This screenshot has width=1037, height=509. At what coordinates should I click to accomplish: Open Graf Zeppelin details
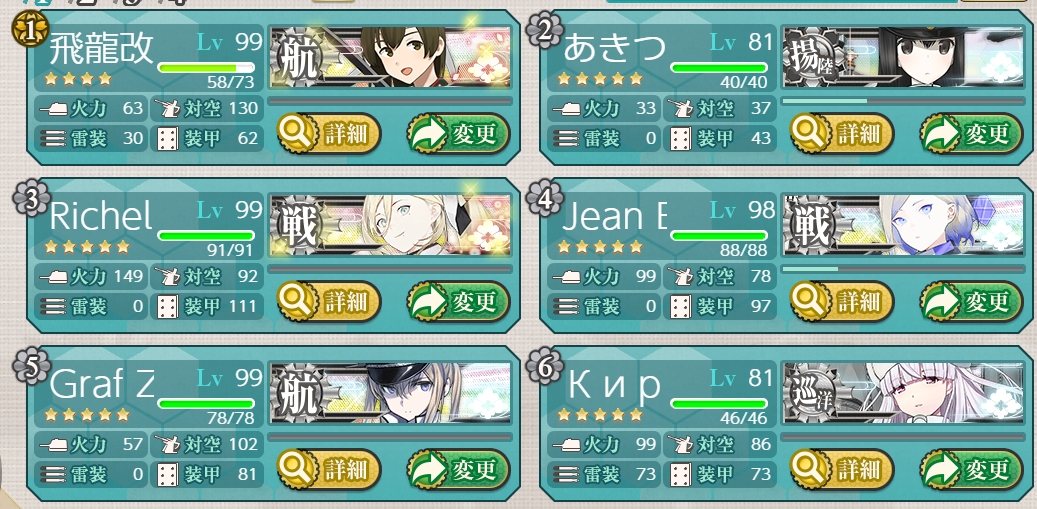pos(329,469)
